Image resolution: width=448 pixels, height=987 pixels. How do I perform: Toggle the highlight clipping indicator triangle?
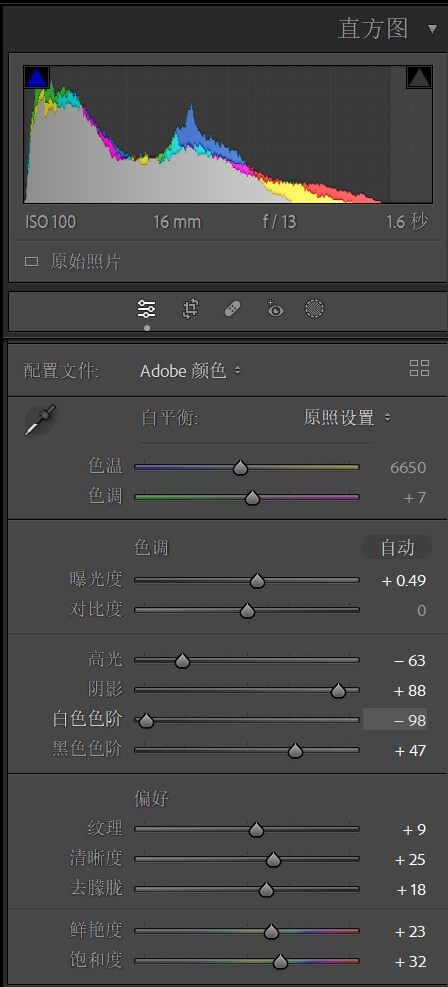419,77
